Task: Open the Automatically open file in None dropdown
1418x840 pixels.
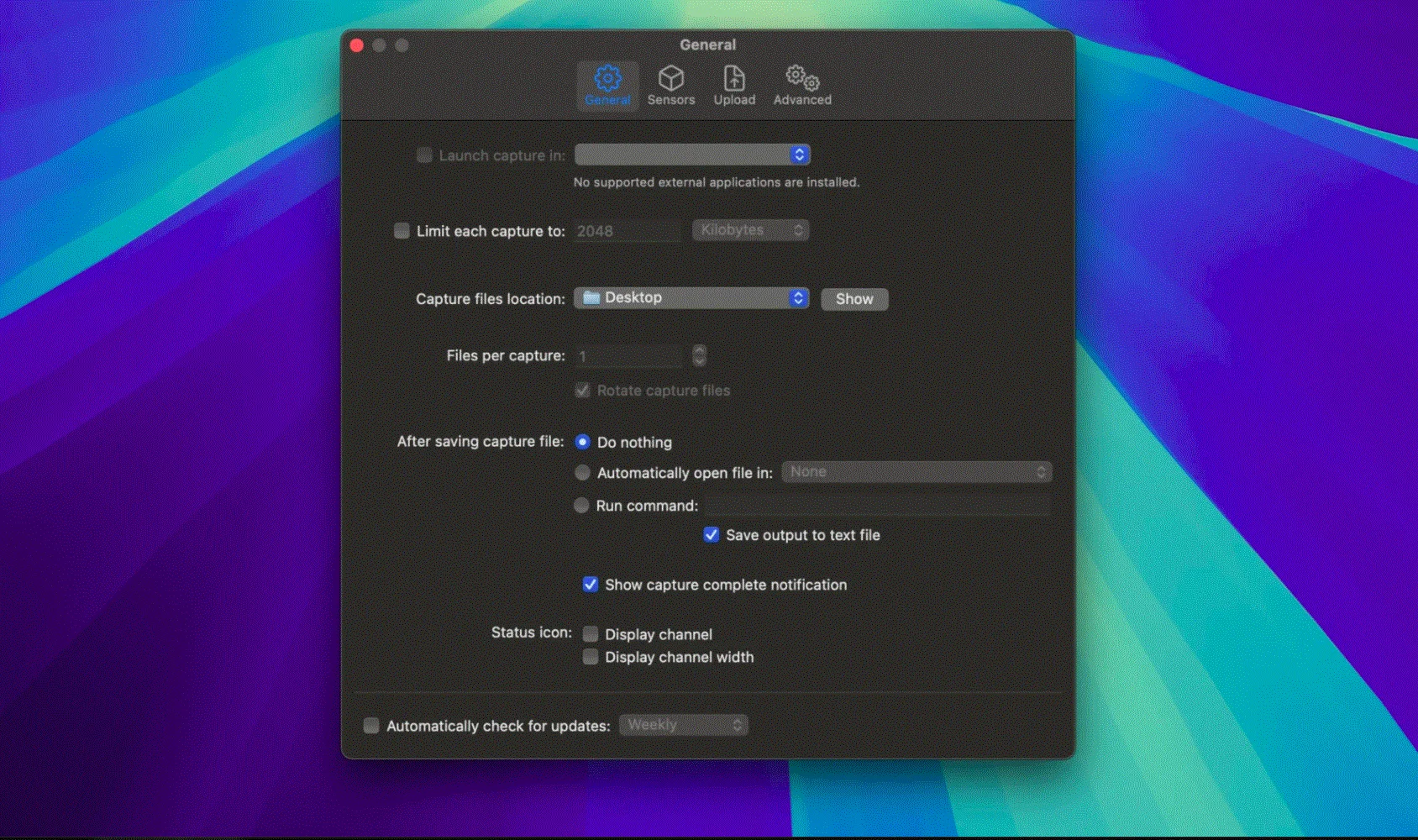Action: pyautogui.click(x=916, y=472)
